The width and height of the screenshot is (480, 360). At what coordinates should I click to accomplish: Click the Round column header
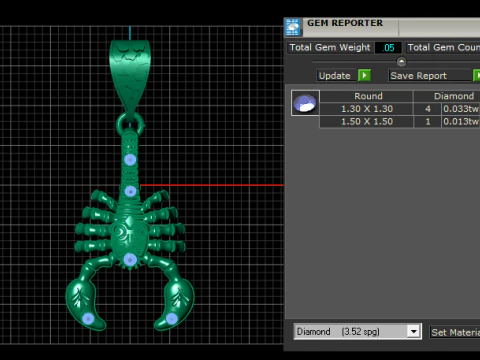(x=367, y=96)
